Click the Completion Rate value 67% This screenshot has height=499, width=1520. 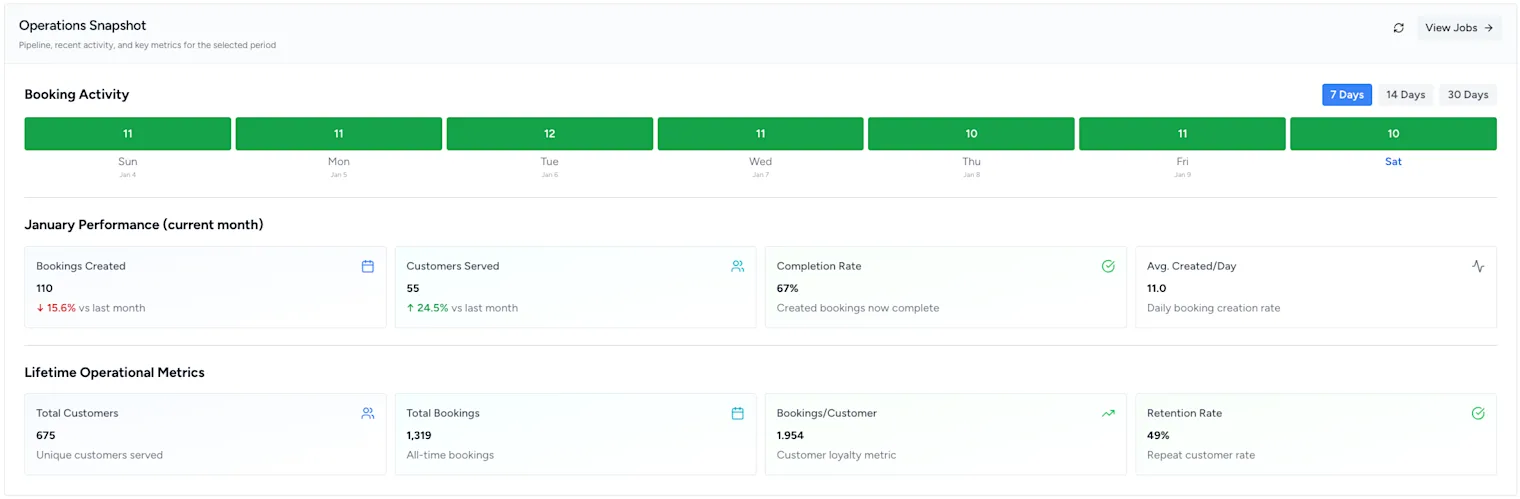(x=787, y=288)
